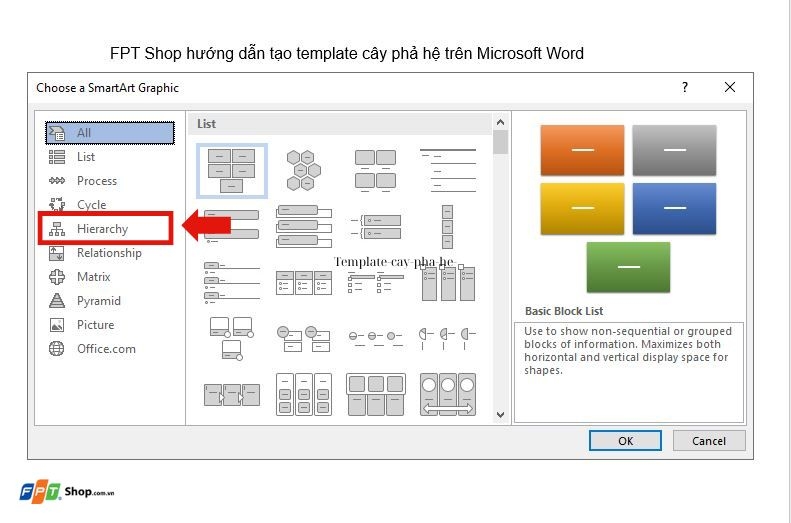Open help with the question mark

coord(685,87)
